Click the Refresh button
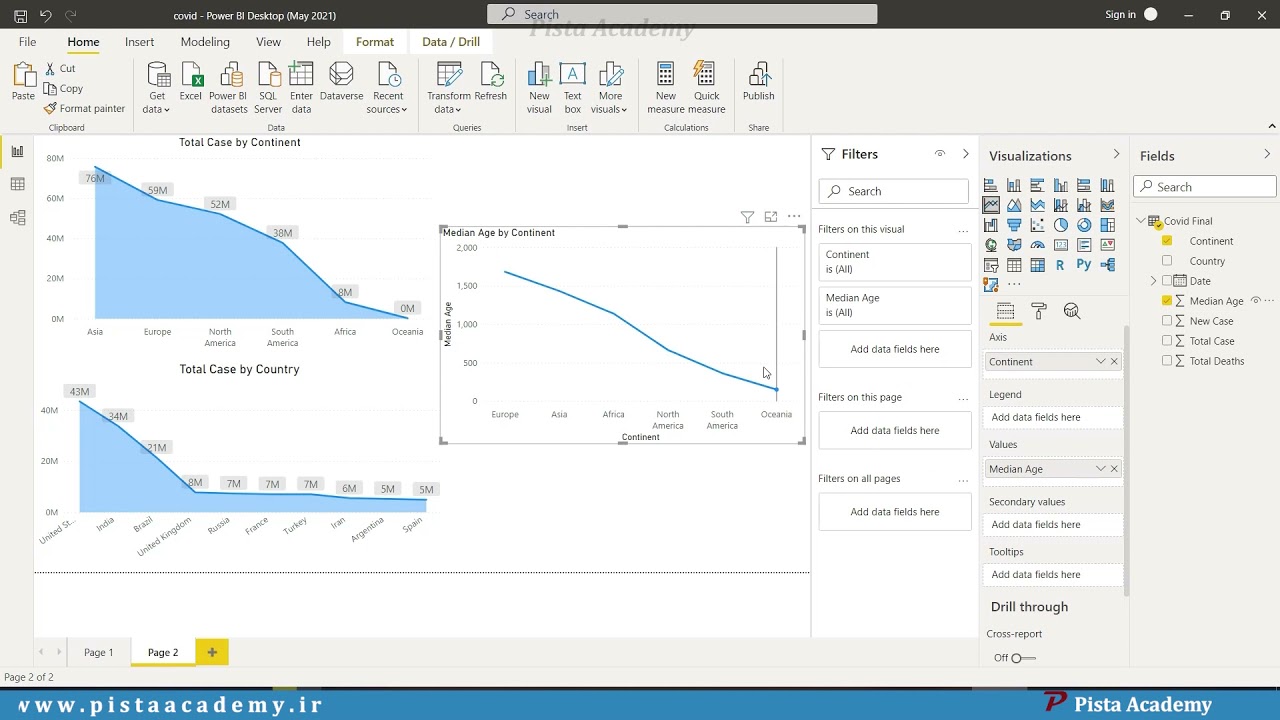This screenshot has height=720, width=1280. [x=491, y=82]
